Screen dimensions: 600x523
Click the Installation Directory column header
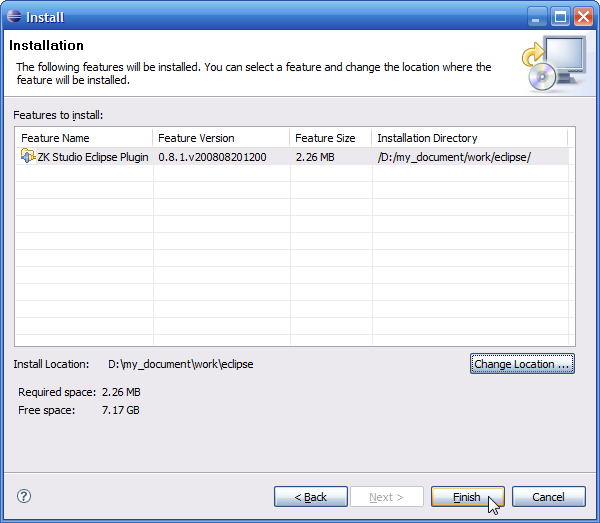click(470, 138)
